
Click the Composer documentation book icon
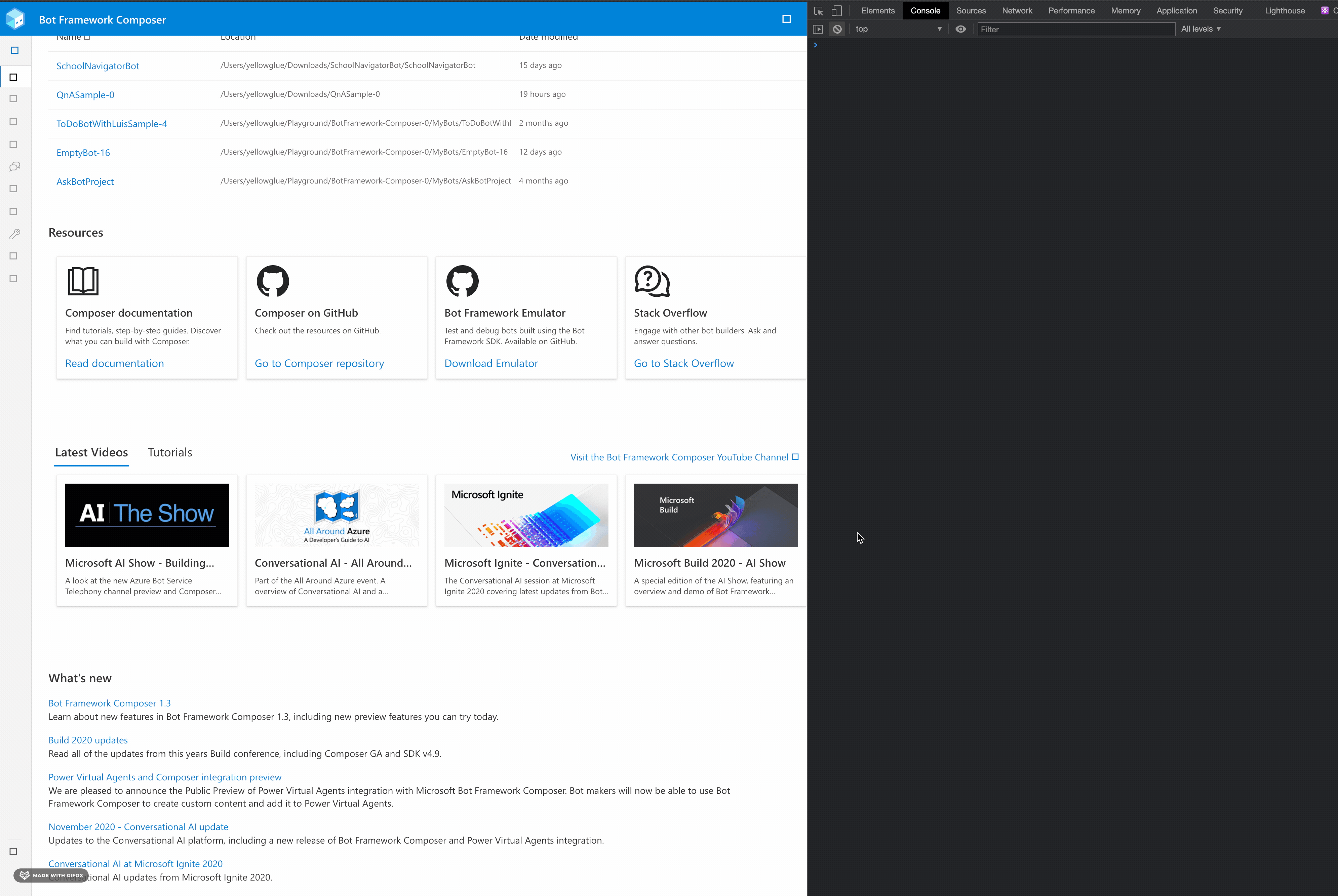coord(83,281)
